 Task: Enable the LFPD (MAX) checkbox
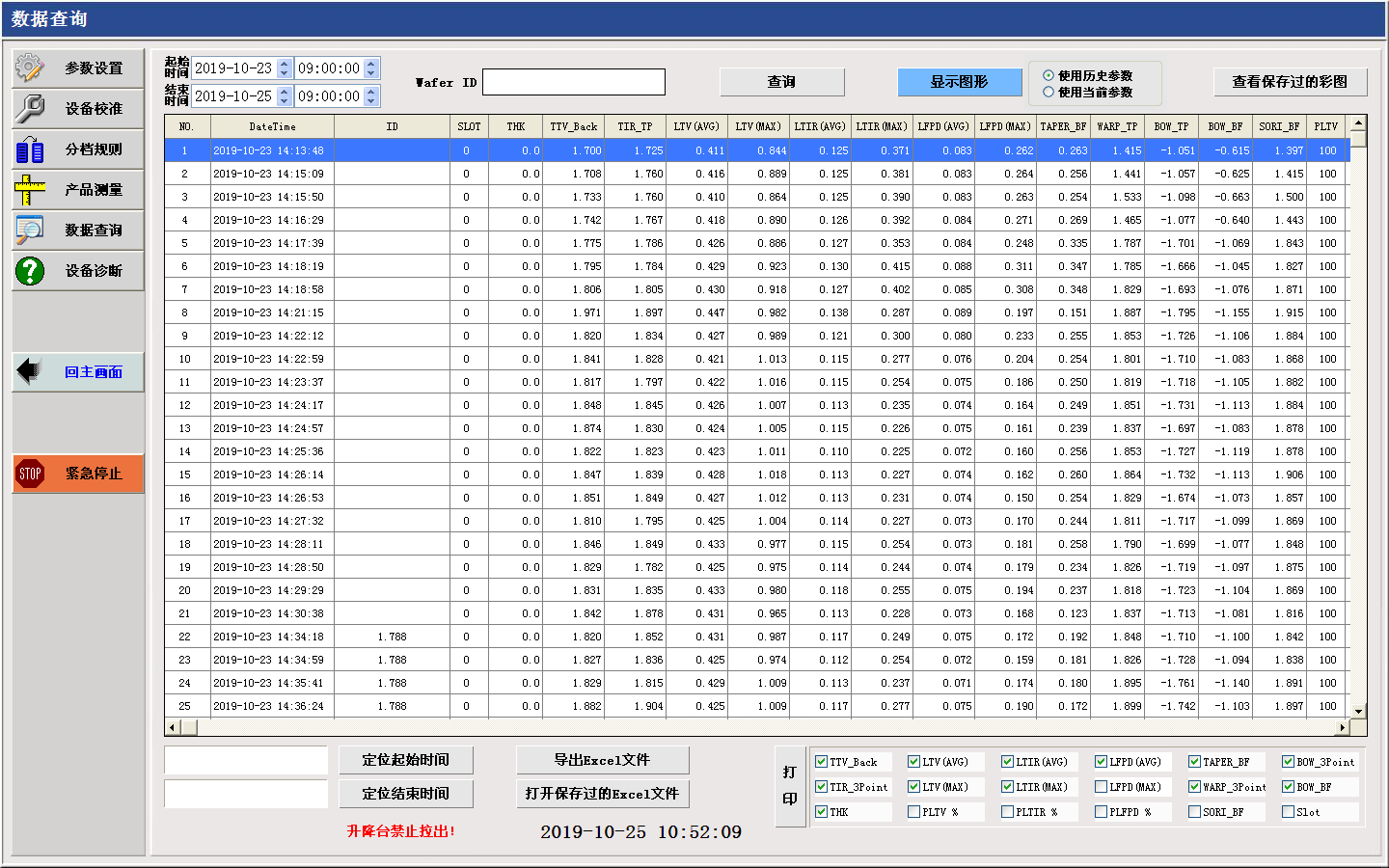point(1101,787)
